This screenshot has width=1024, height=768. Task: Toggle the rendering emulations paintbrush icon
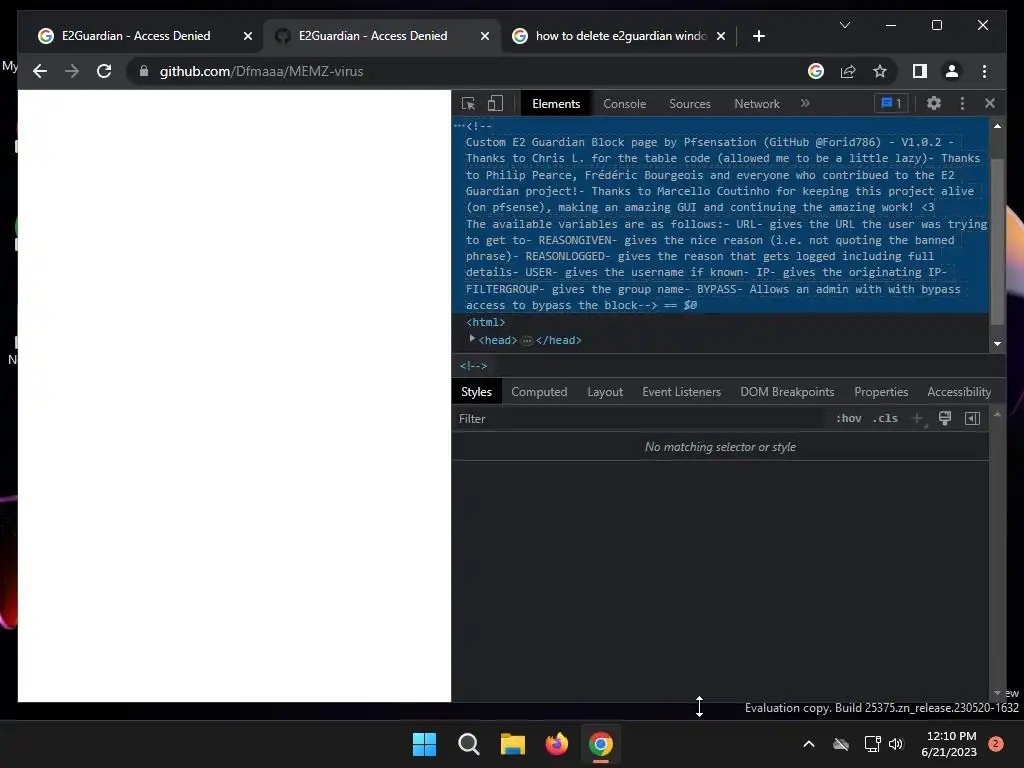(x=945, y=419)
